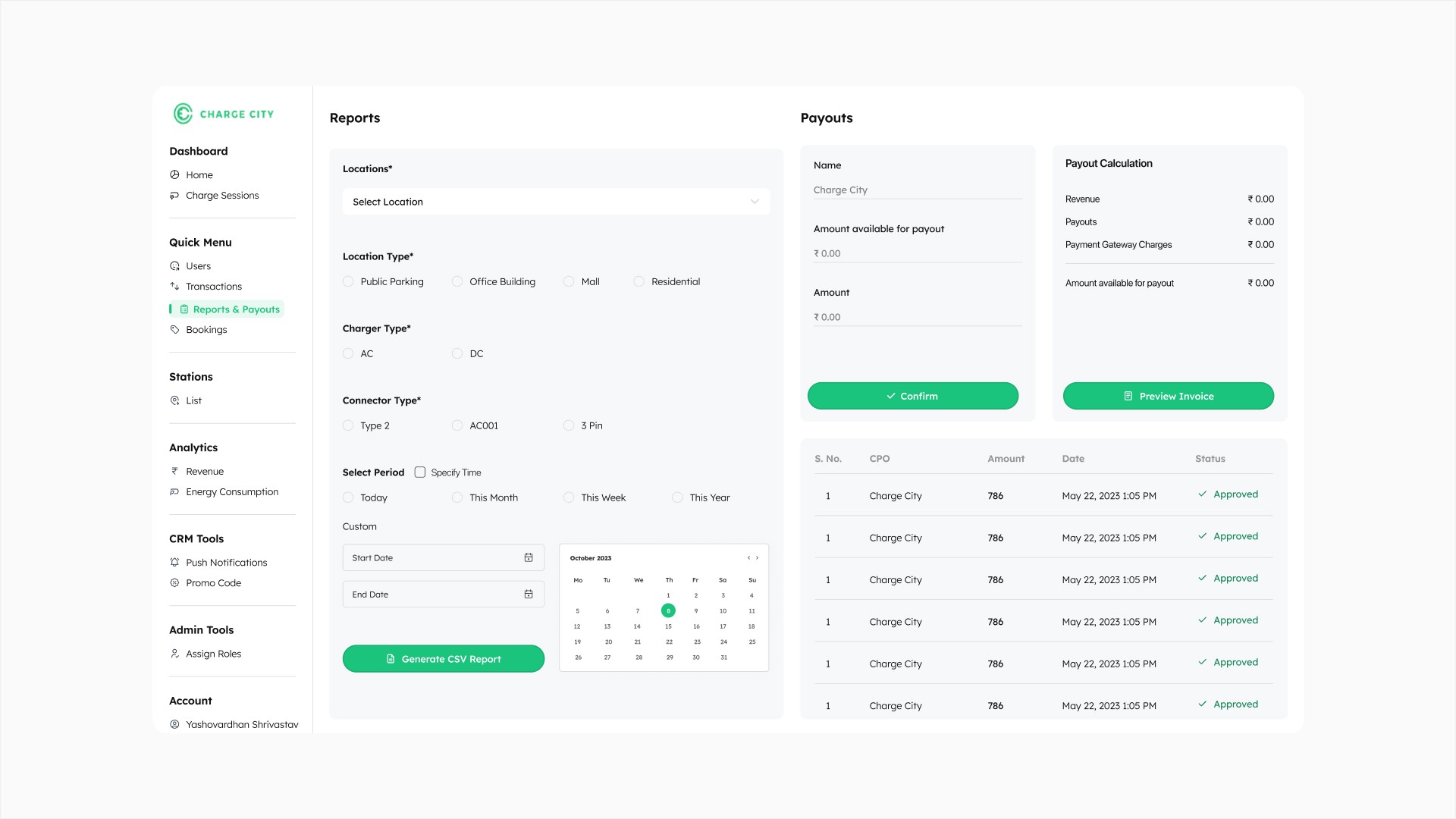
Task: Select the Public Parking radio button
Action: point(348,282)
